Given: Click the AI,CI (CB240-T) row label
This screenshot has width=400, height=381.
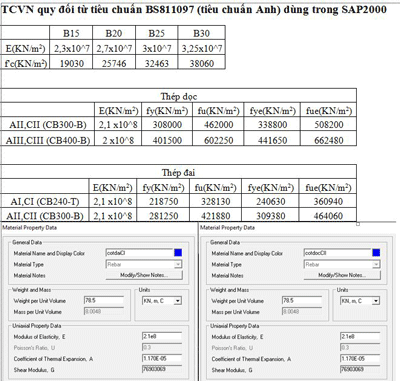Looking at the screenshot, I should click(x=45, y=201).
